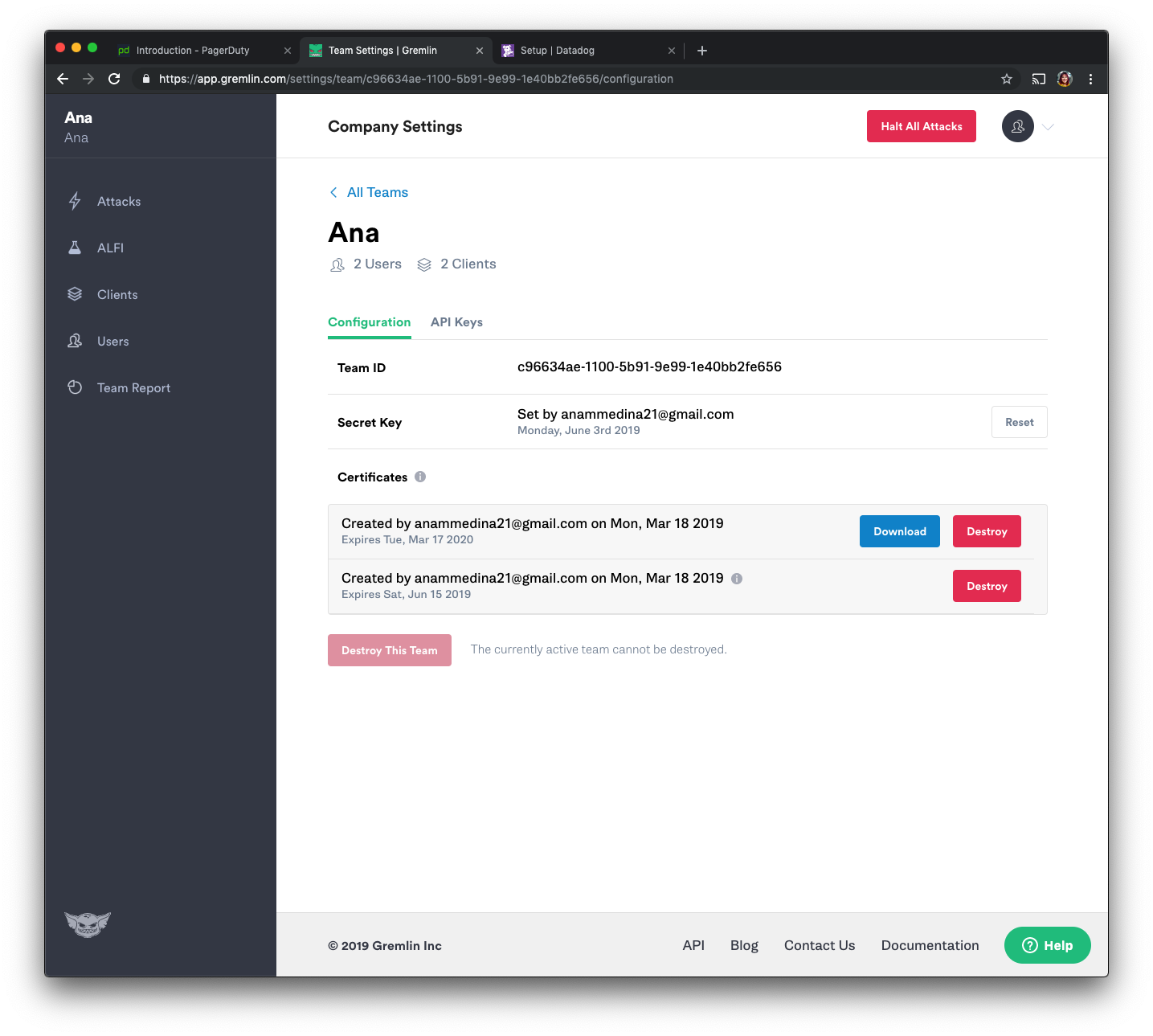This screenshot has width=1153, height=1036.
Task: Click 'Monday, June 3rd 2019' date text
Action: (x=579, y=431)
